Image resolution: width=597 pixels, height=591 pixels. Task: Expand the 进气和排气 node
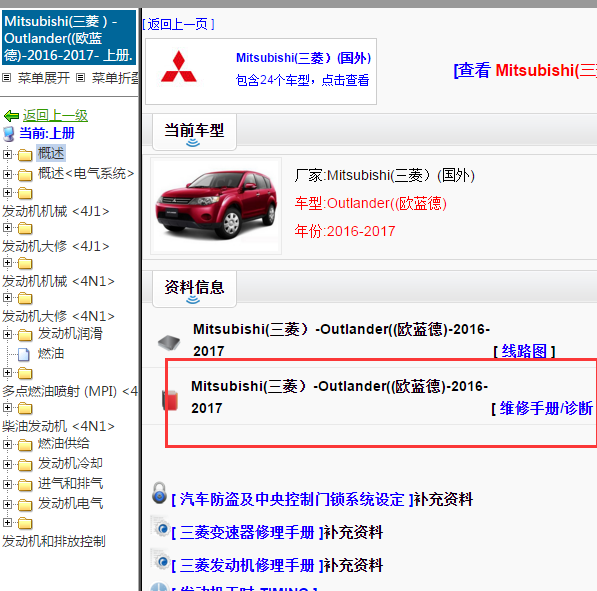[x=7, y=484]
